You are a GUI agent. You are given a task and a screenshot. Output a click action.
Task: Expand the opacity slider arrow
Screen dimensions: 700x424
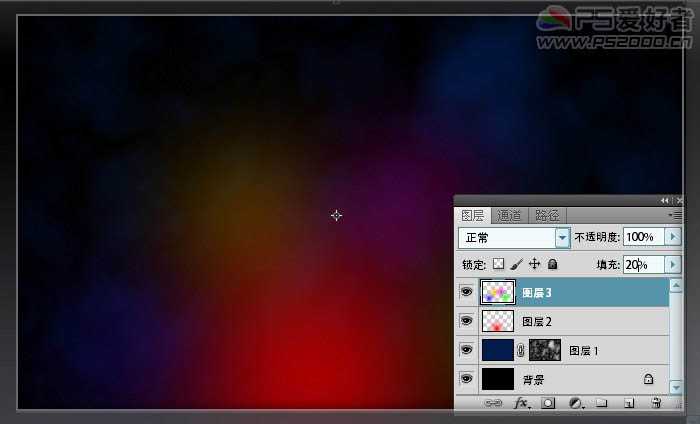click(x=673, y=238)
